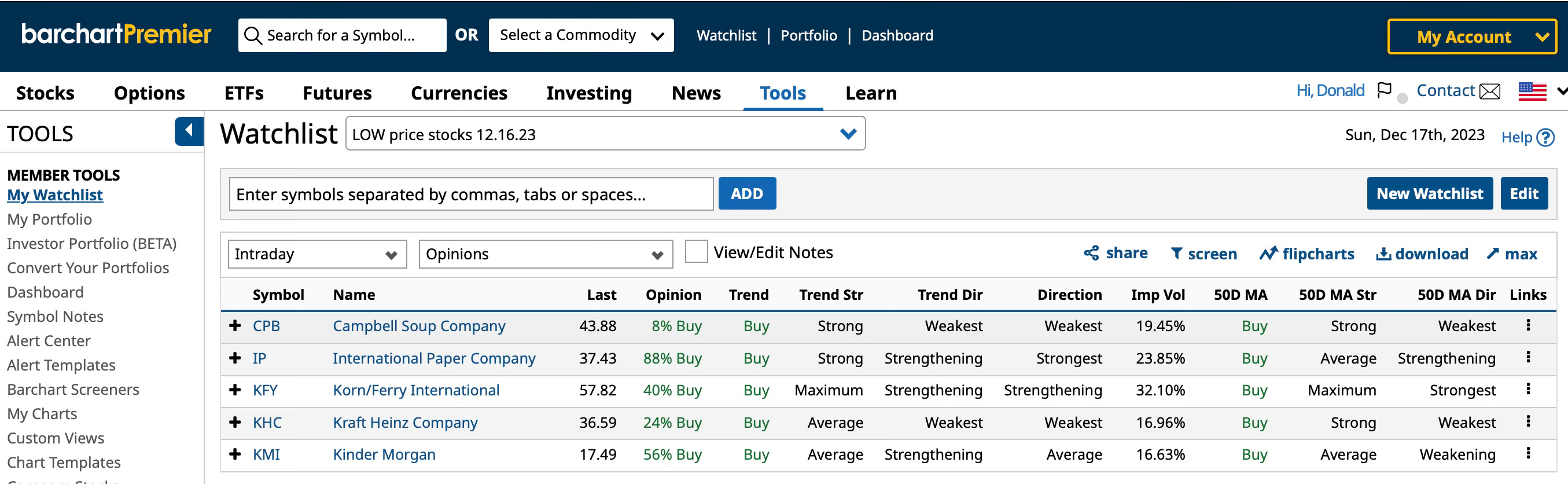Click the ADD button
Viewport: 1568px width, 484px height.
(747, 193)
